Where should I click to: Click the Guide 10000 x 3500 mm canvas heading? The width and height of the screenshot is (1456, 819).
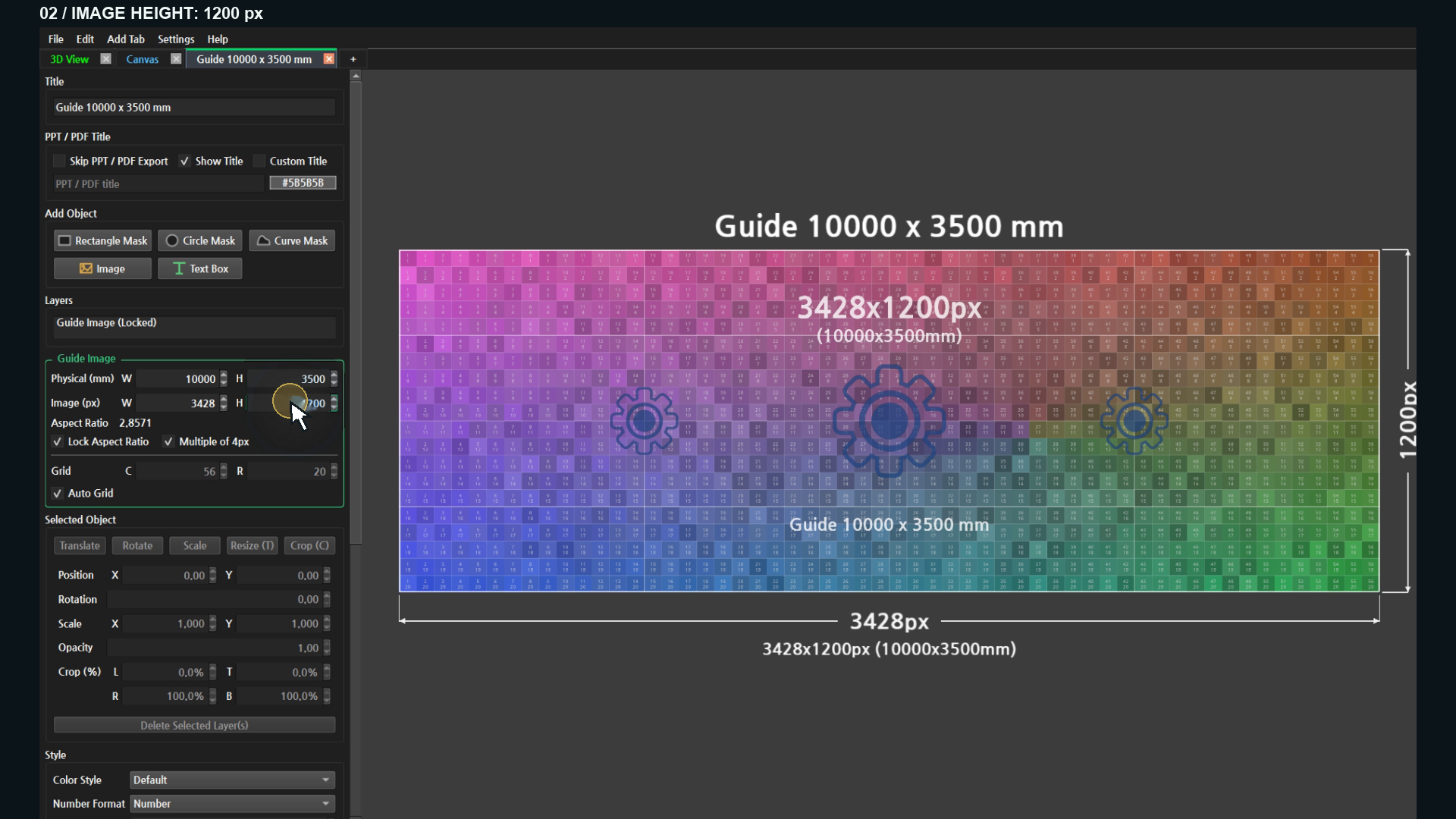[x=889, y=226]
